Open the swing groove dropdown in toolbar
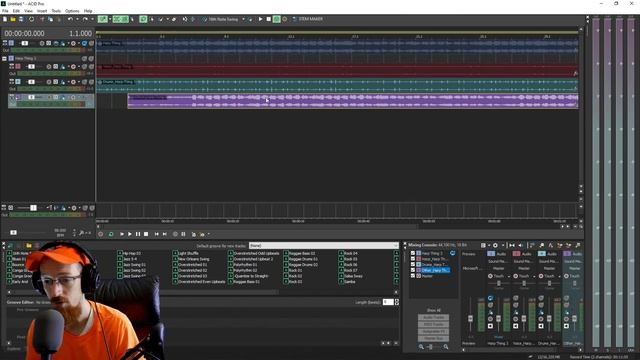This screenshot has height=360, width=640. pos(243,19)
